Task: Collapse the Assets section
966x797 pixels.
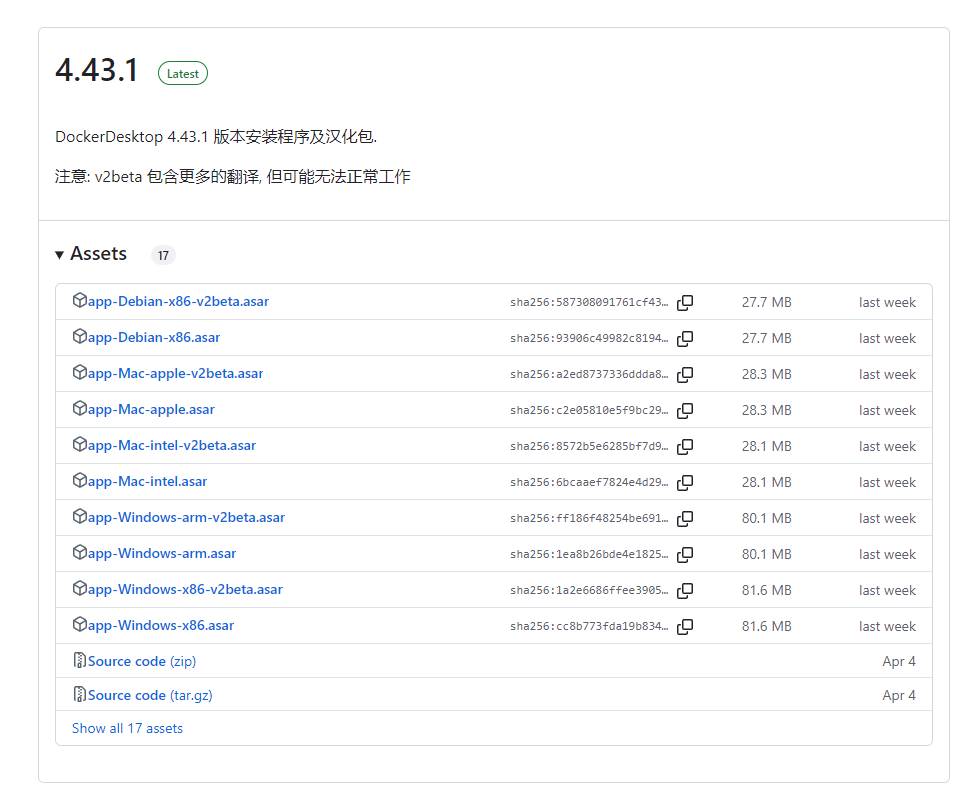Action: coord(91,254)
